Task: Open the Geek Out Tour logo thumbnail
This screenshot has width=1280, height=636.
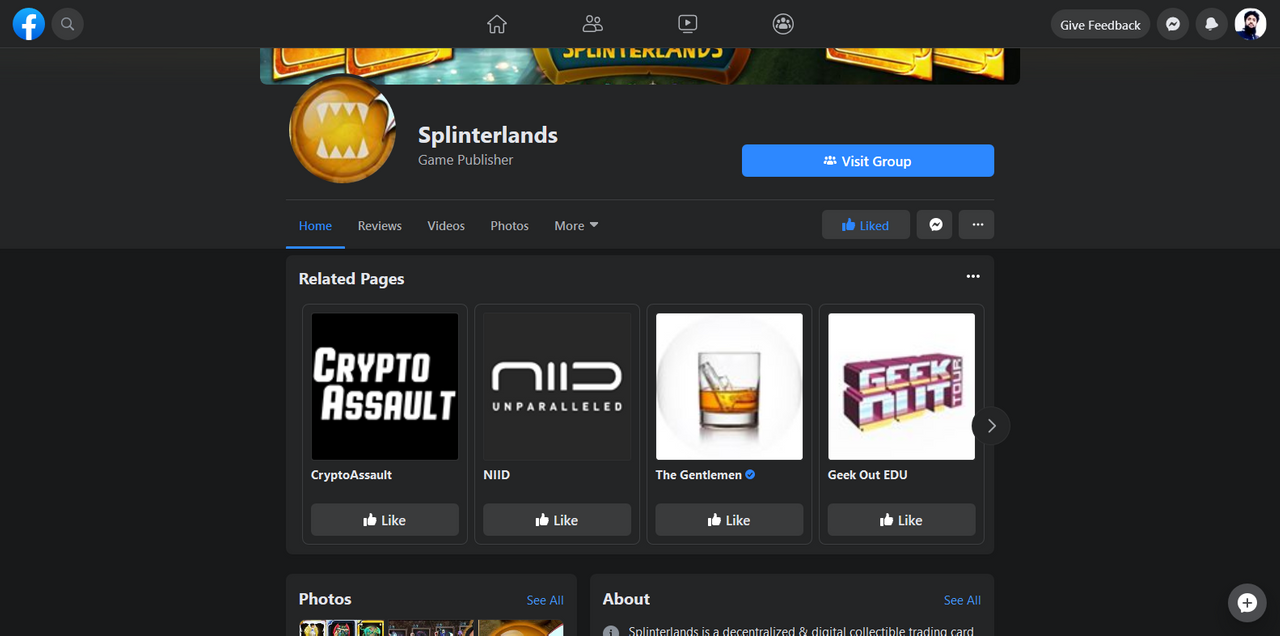Action: [x=901, y=387]
